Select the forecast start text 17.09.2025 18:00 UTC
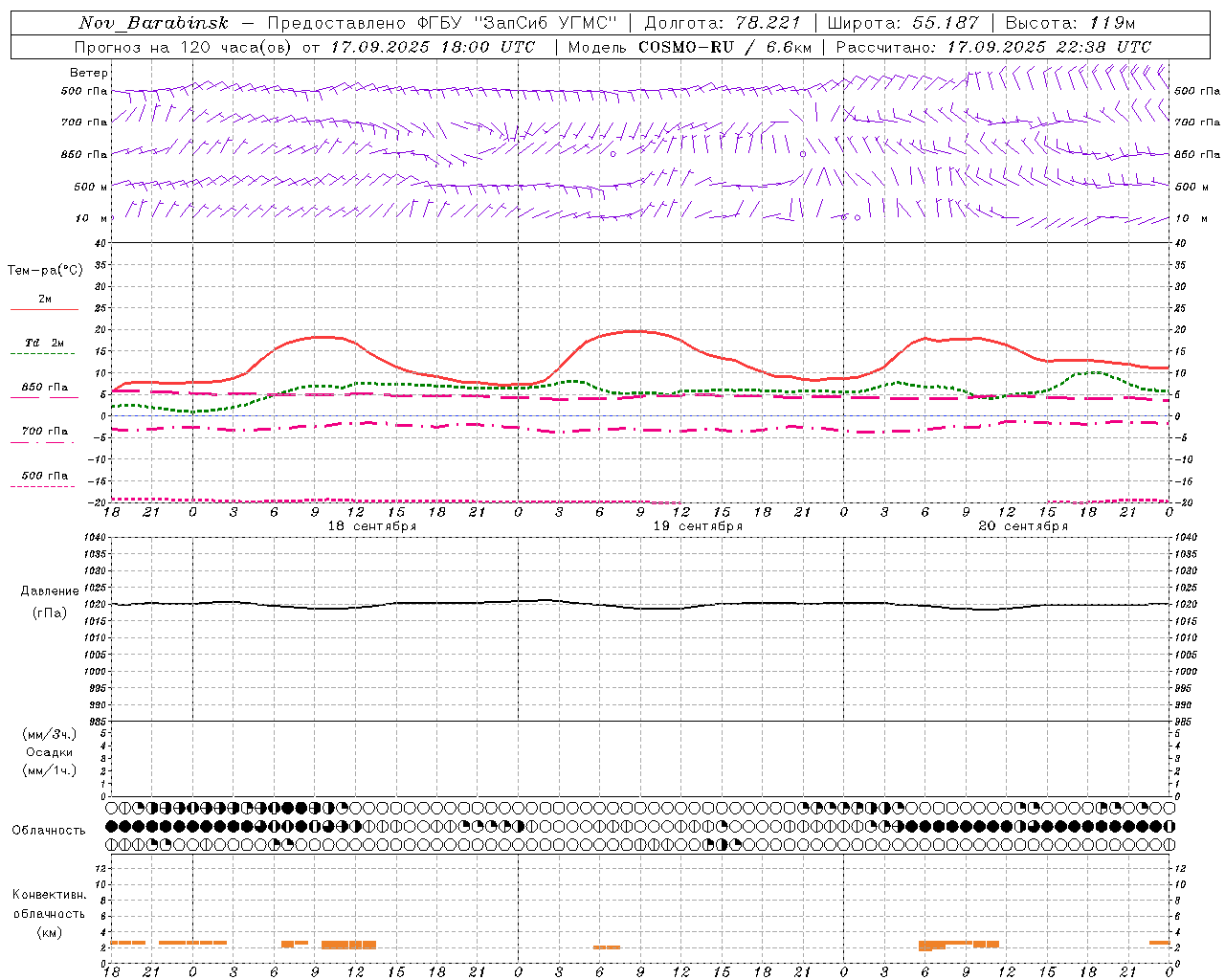This screenshot has height=980, width=1225. click(x=433, y=47)
